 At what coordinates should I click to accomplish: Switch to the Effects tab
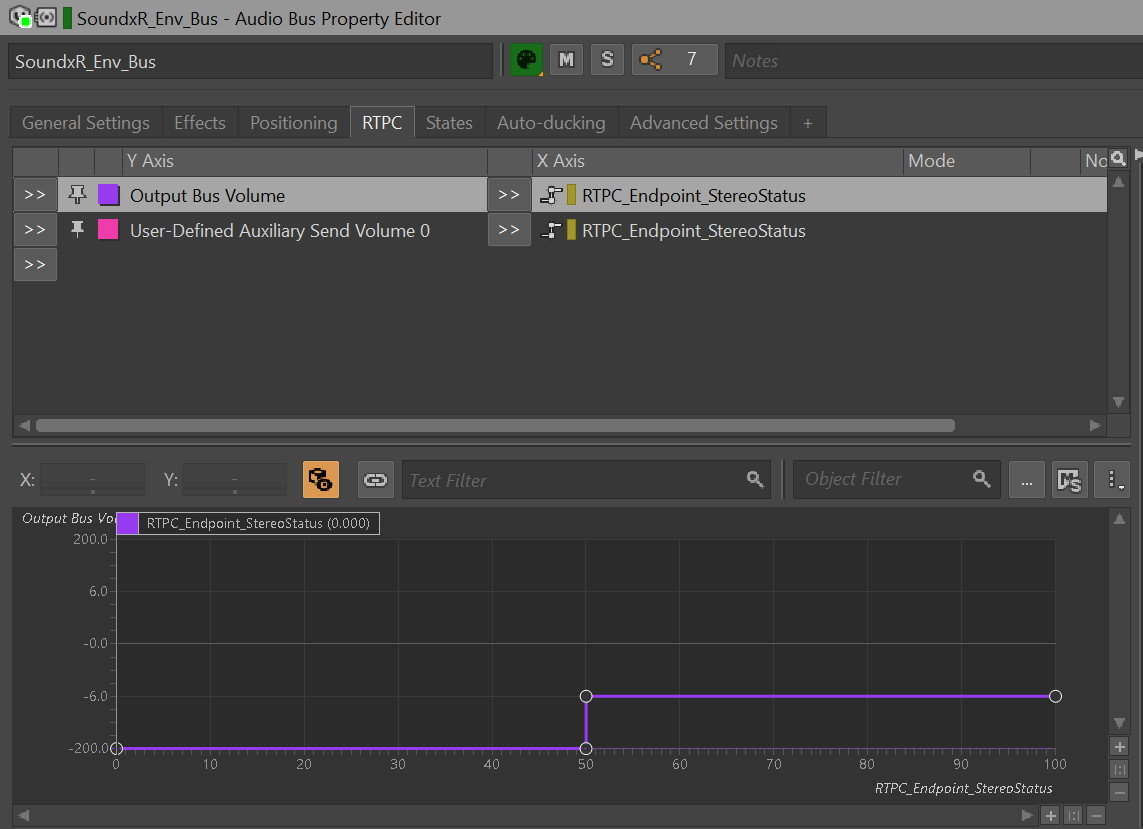(199, 123)
